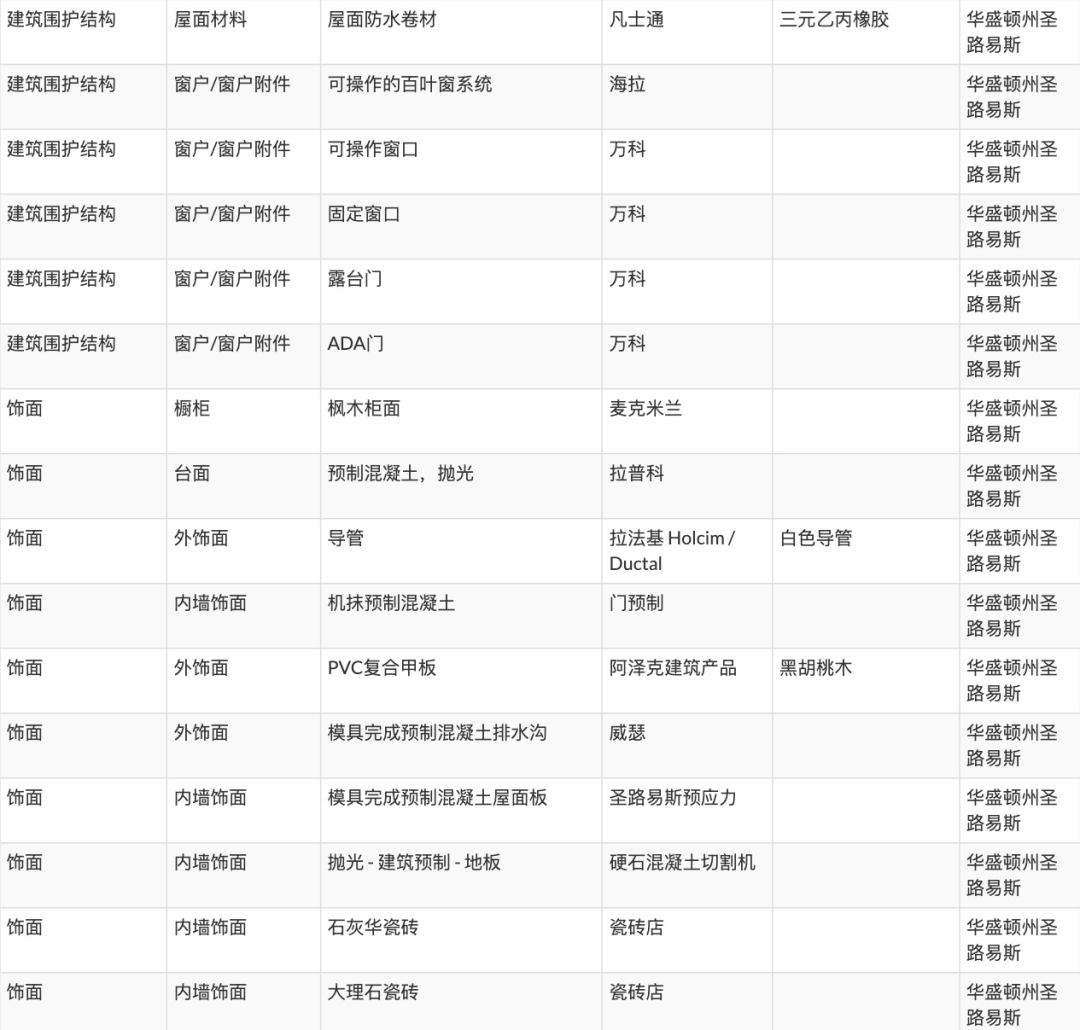1080x1030 pixels.
Task: Click '外饰面' in the PVC复合甲板 row
Action: click(x=201, y=667)
